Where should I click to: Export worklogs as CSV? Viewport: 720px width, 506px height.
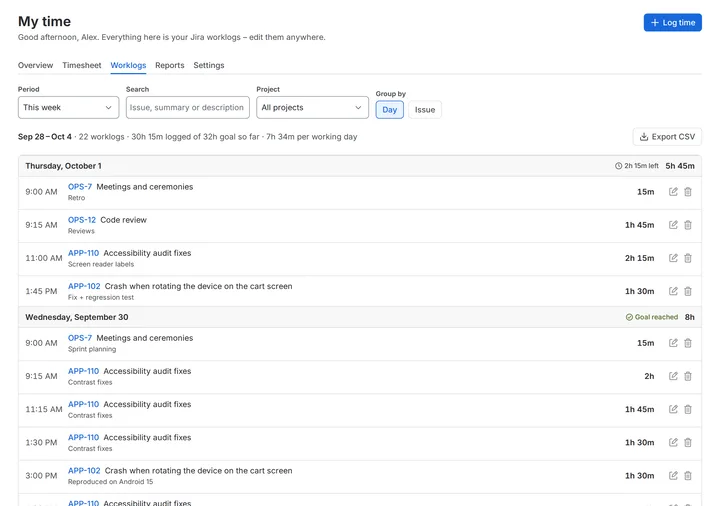[x=667, y=137]
